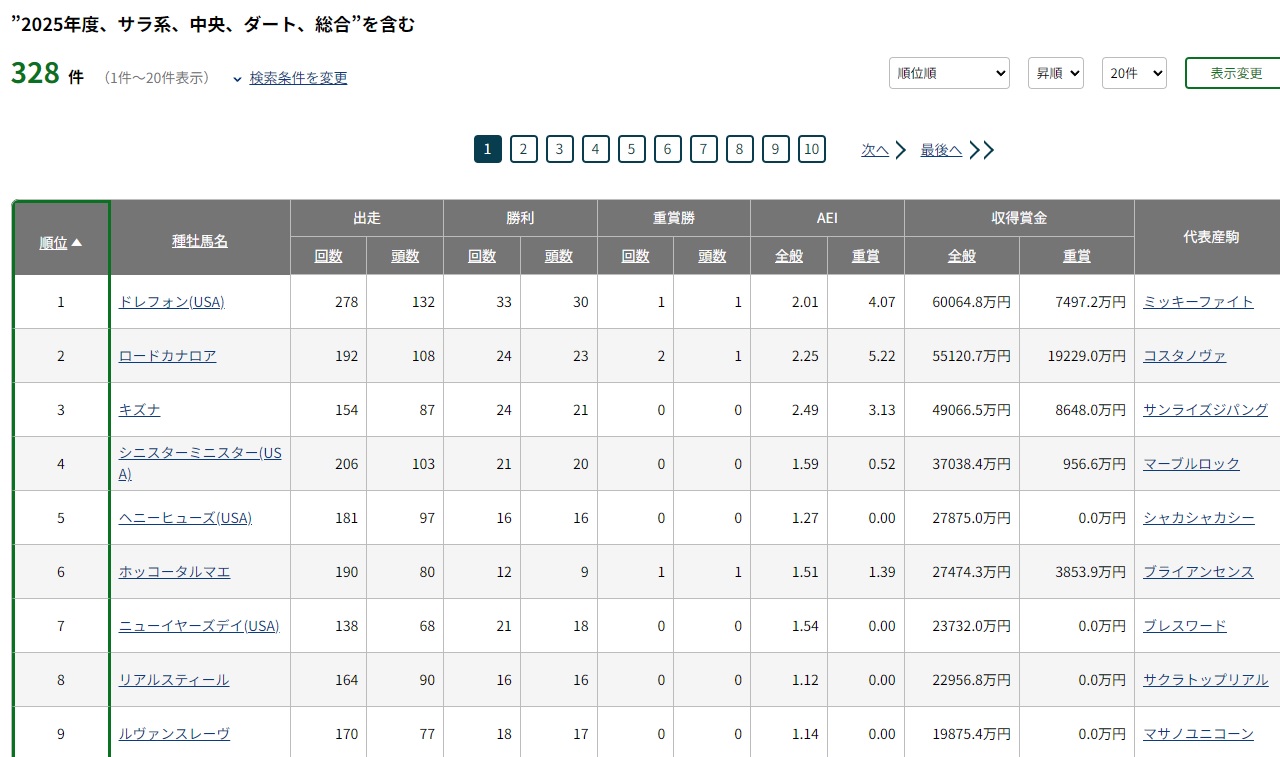This screenshot has width=1280, height=757.
Task: Open the ドレフォン(USA) stallion link
Action: 171,302
